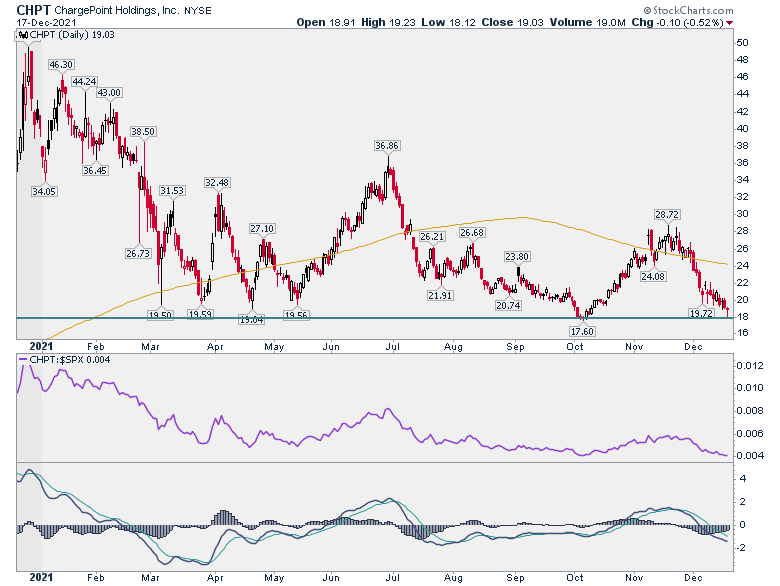Image resolution: width=780 pixels, height=586 pixels.
Task: Click the 50 tick on price axis
Action: [743, 43]
